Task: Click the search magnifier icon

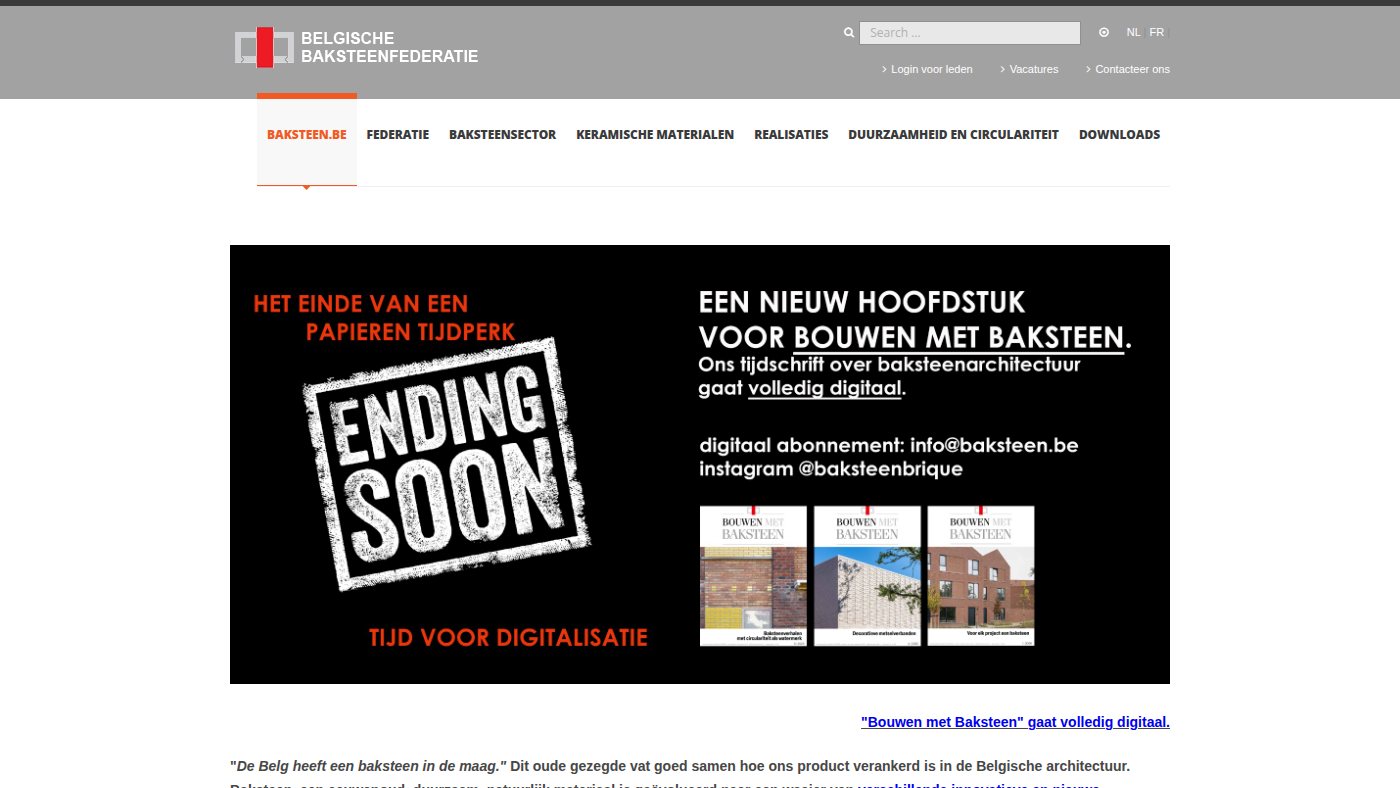Action: click(849, 33)
